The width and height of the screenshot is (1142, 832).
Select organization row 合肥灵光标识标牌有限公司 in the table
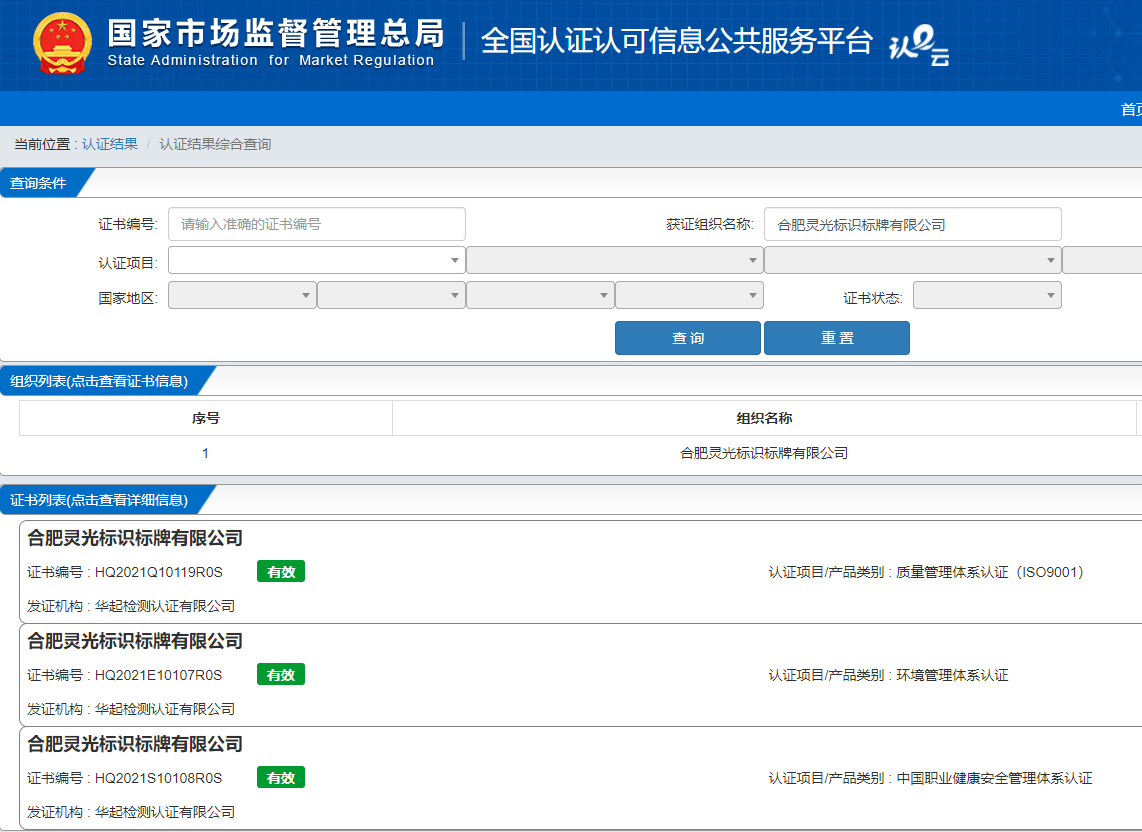pos(764,453)
